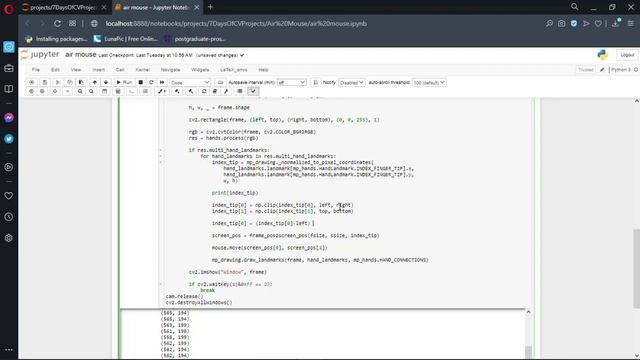Open the command palette keyboard icon
Image resolution: width=640 pixels, height=360 pixels.
(220, 82)
